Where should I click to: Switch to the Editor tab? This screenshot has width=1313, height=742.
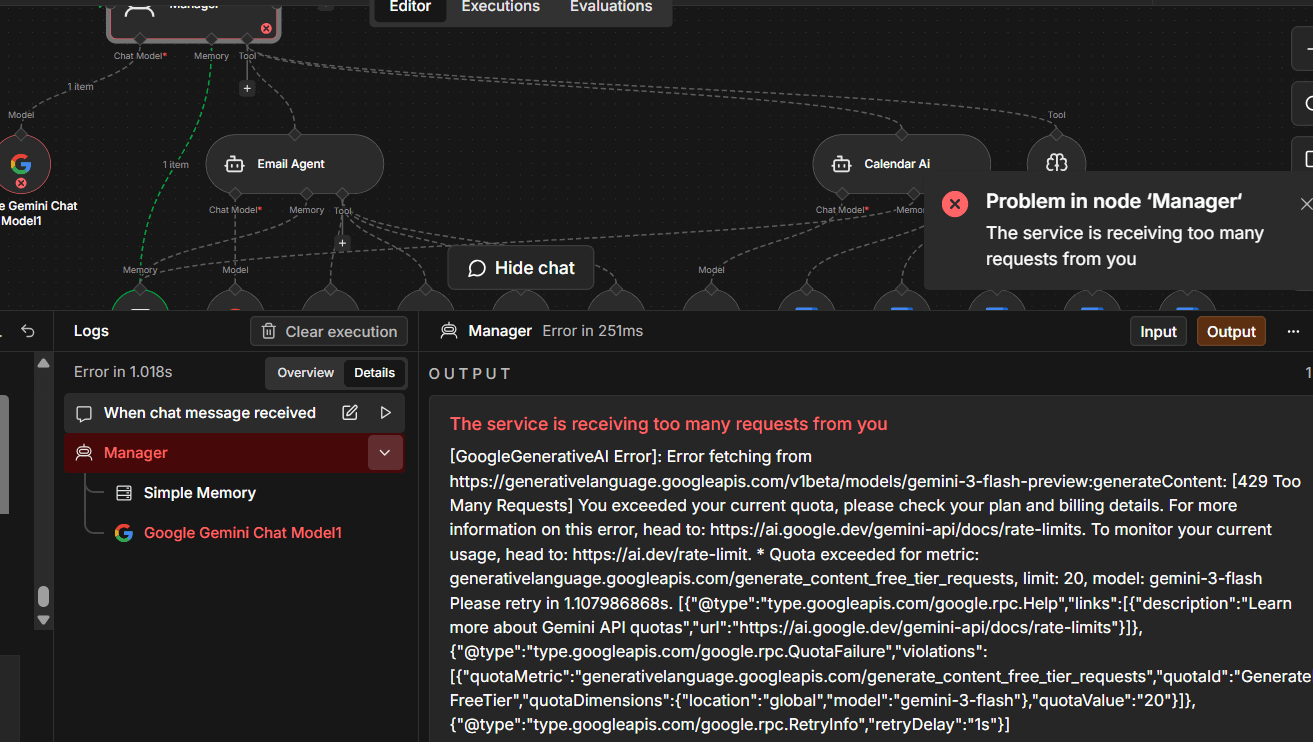(x=410, y=8)
